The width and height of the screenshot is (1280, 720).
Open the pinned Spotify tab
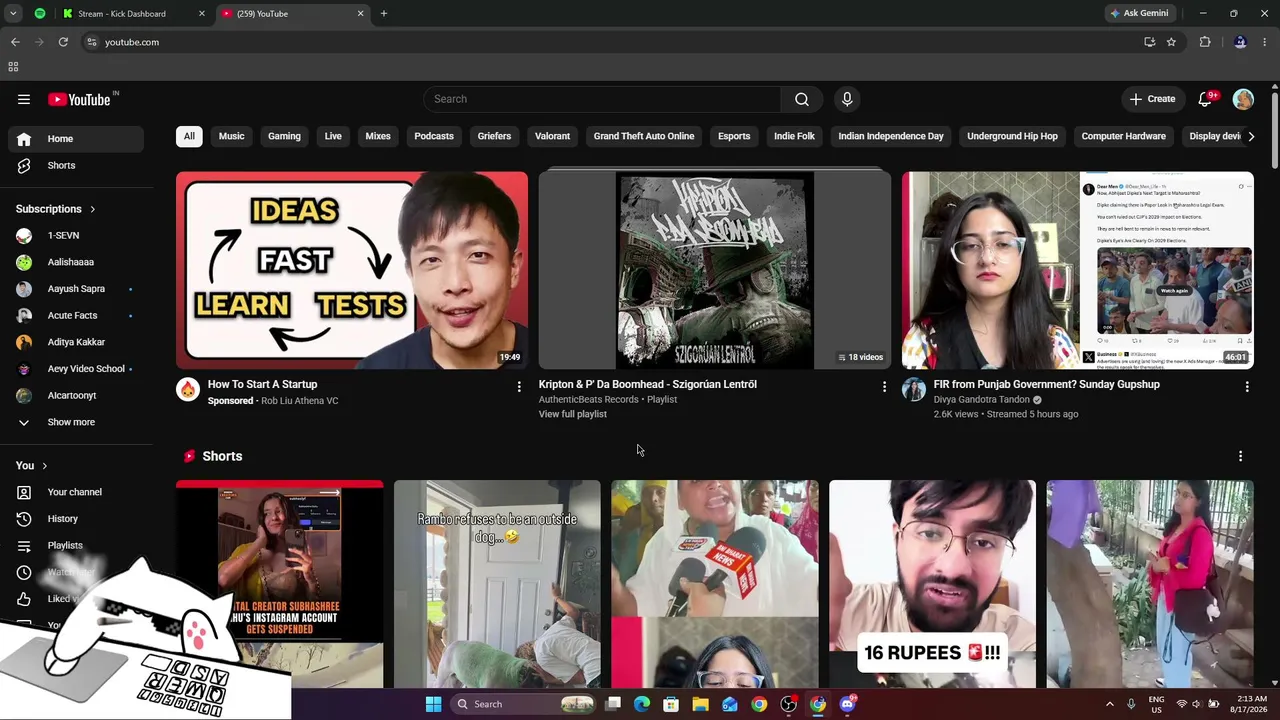pyautogui.click(x=40, y=14)
